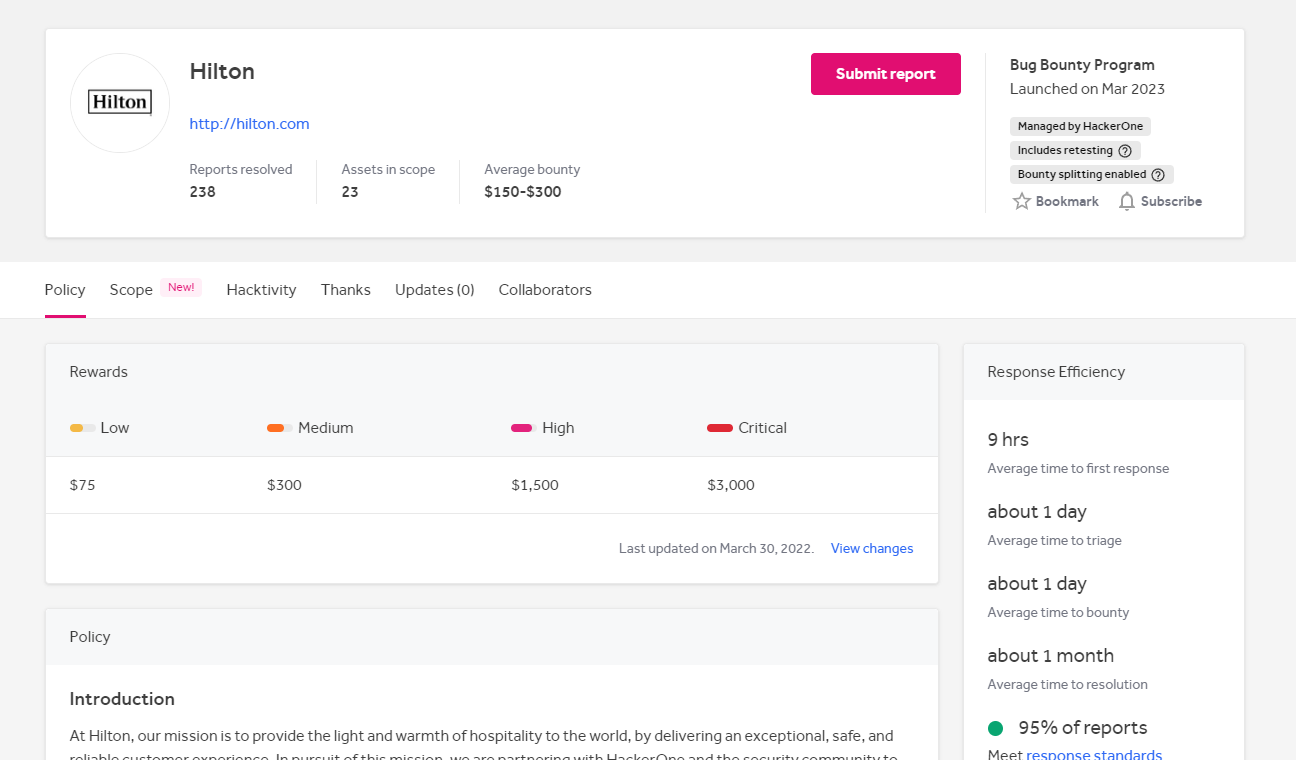Click the $1,500 high reward value
1296x760 pixels.
tap(535, 485)
